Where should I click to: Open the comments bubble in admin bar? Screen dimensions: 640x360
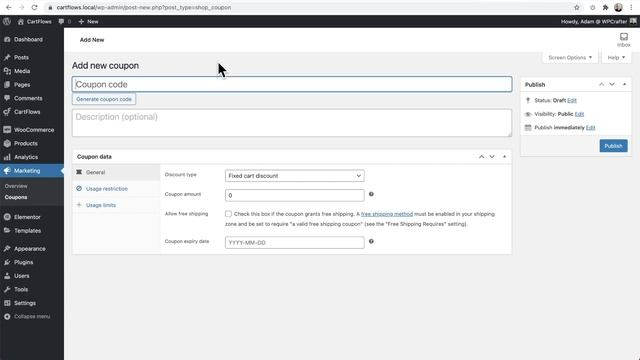(x=61, y=21)
